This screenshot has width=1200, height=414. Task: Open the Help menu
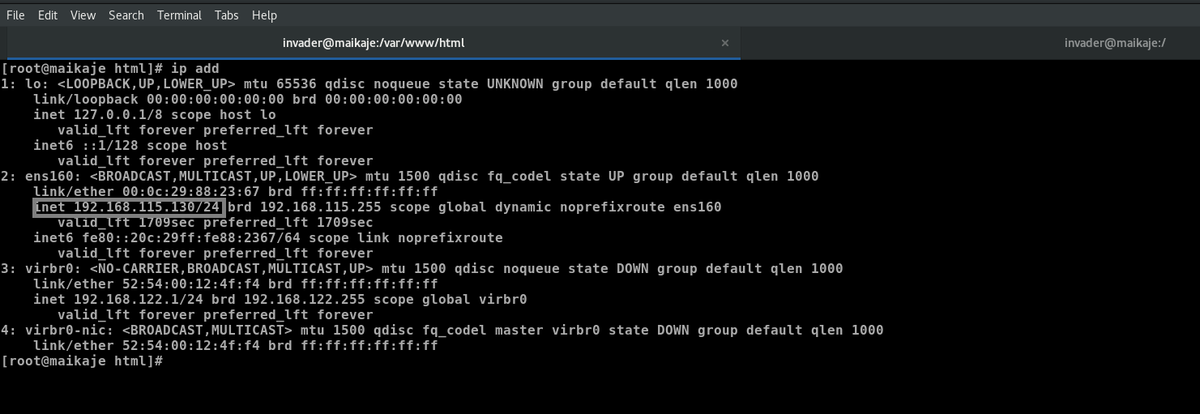264,15
